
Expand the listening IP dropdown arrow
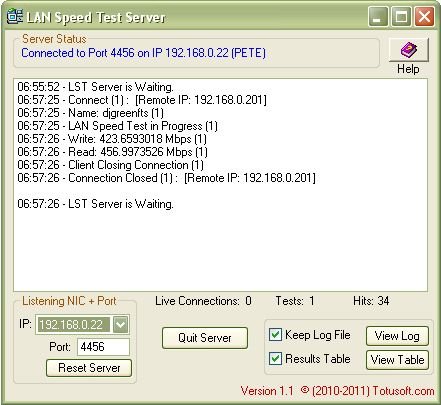coord(120,325)
